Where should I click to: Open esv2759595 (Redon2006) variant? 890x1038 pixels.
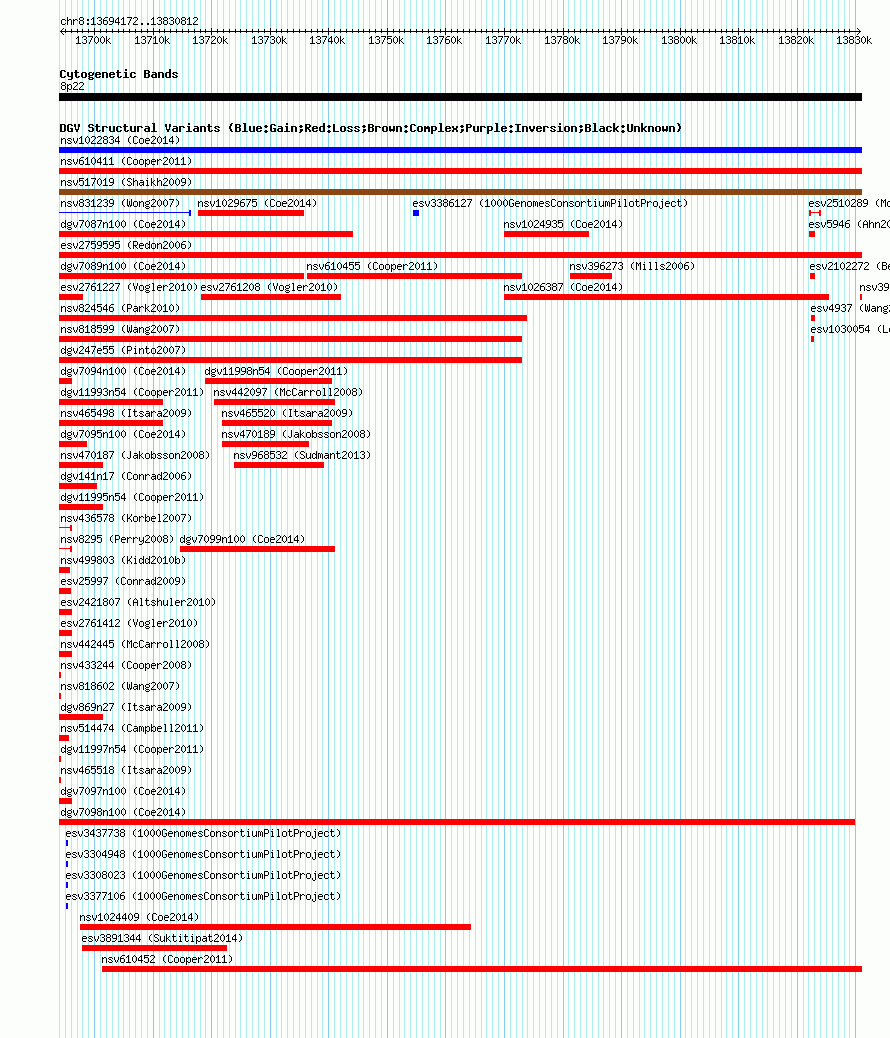pos(126,246)
